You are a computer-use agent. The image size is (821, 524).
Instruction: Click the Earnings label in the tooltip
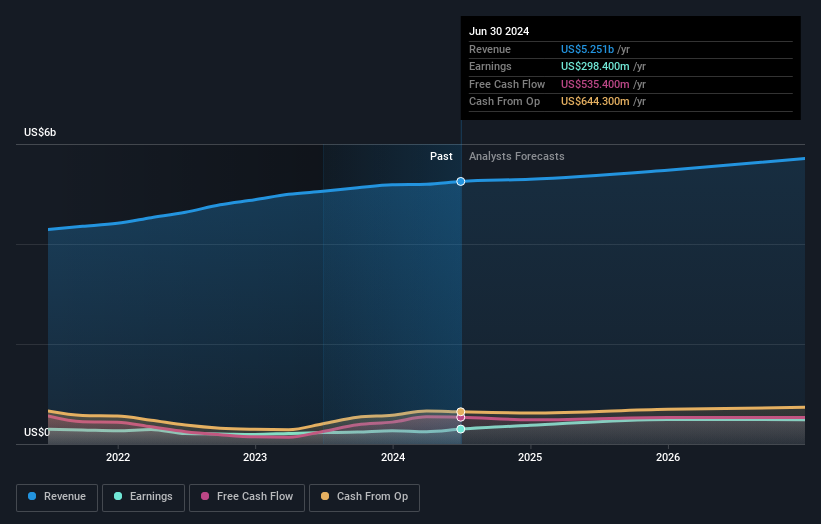tap(490, 66)
